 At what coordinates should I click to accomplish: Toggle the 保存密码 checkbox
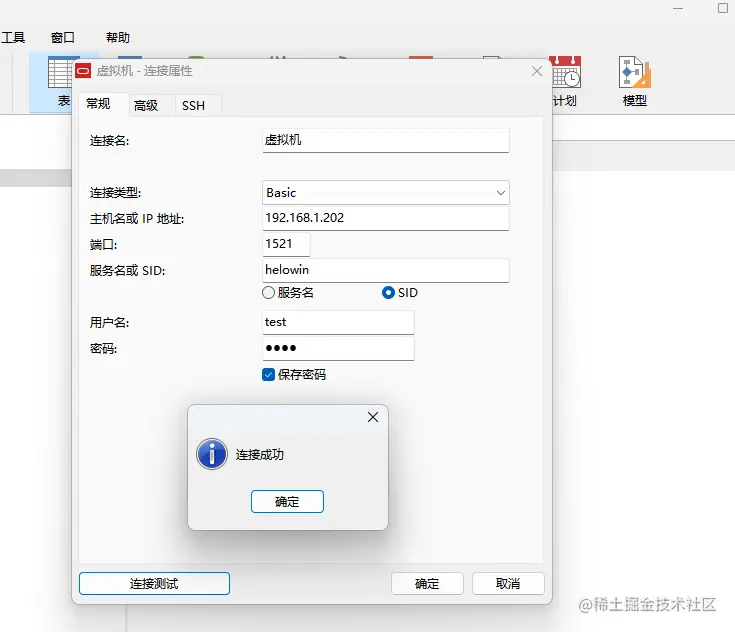coord(268,375)
